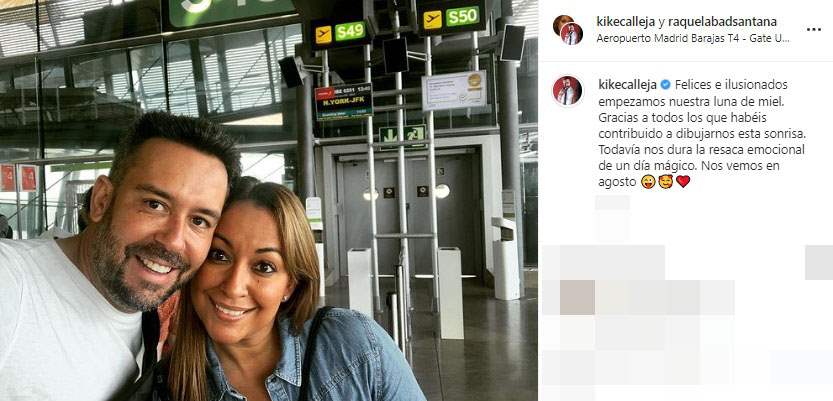Image resolution: width=833 pixels, height=401 pixels.
Task: Open the three-dot more options menu
Action: coord(813,30)
